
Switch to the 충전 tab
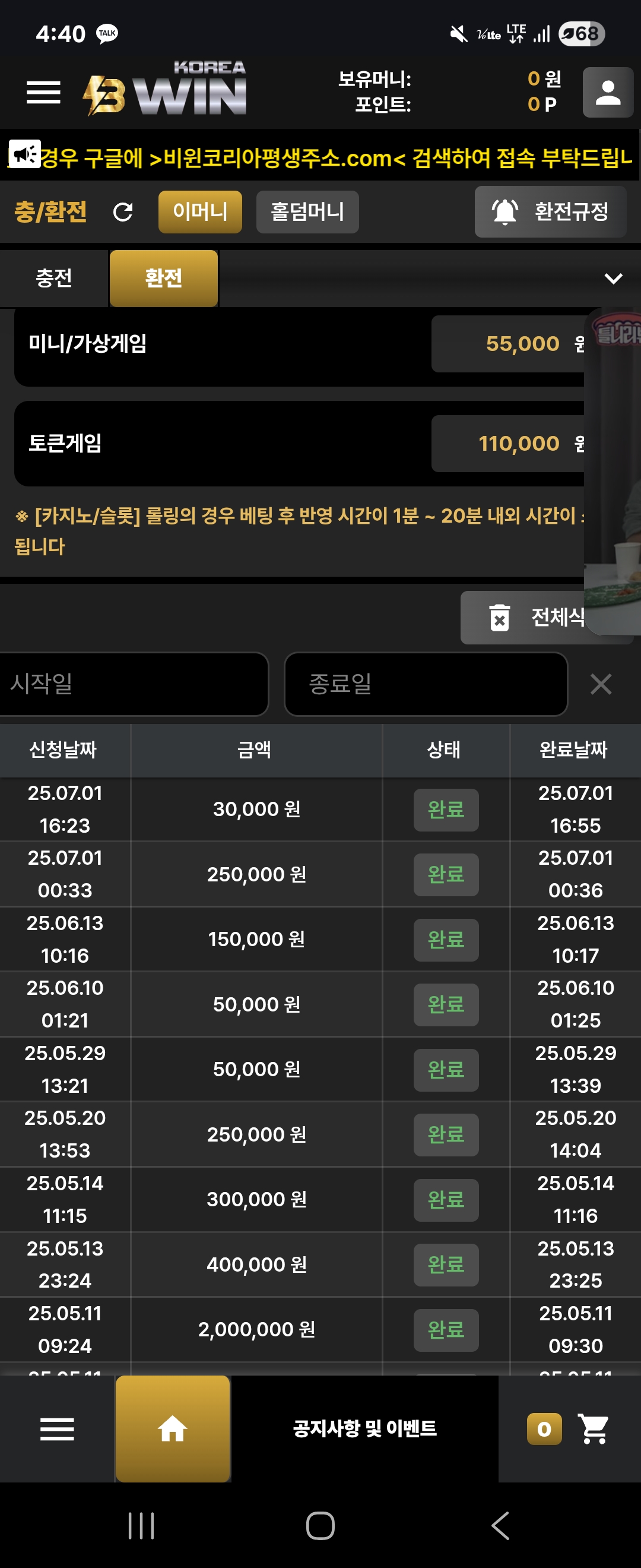pyautogui.click(x=54, y=279)
